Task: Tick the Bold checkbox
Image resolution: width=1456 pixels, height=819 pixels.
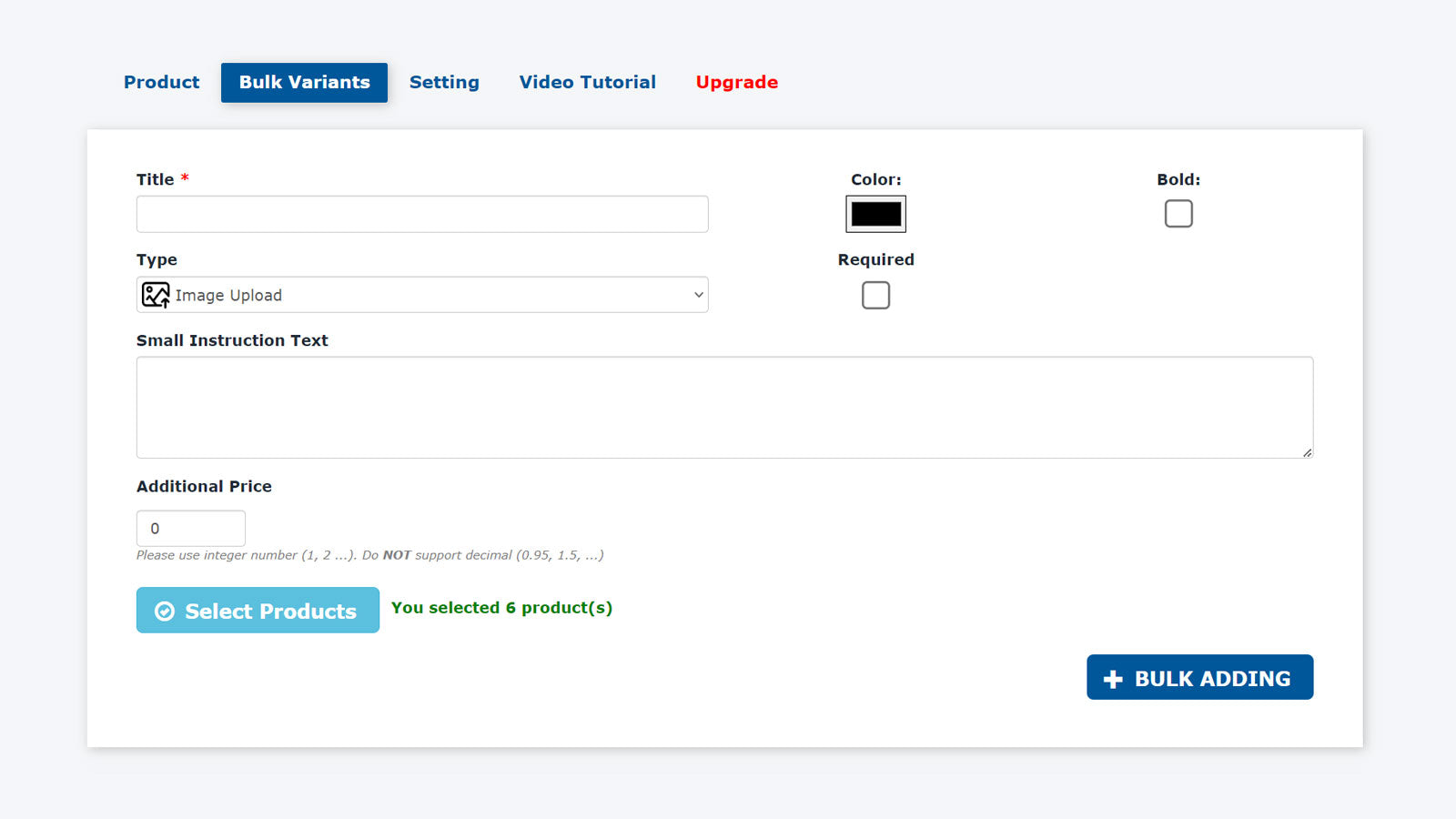Action: point(1178,214)
